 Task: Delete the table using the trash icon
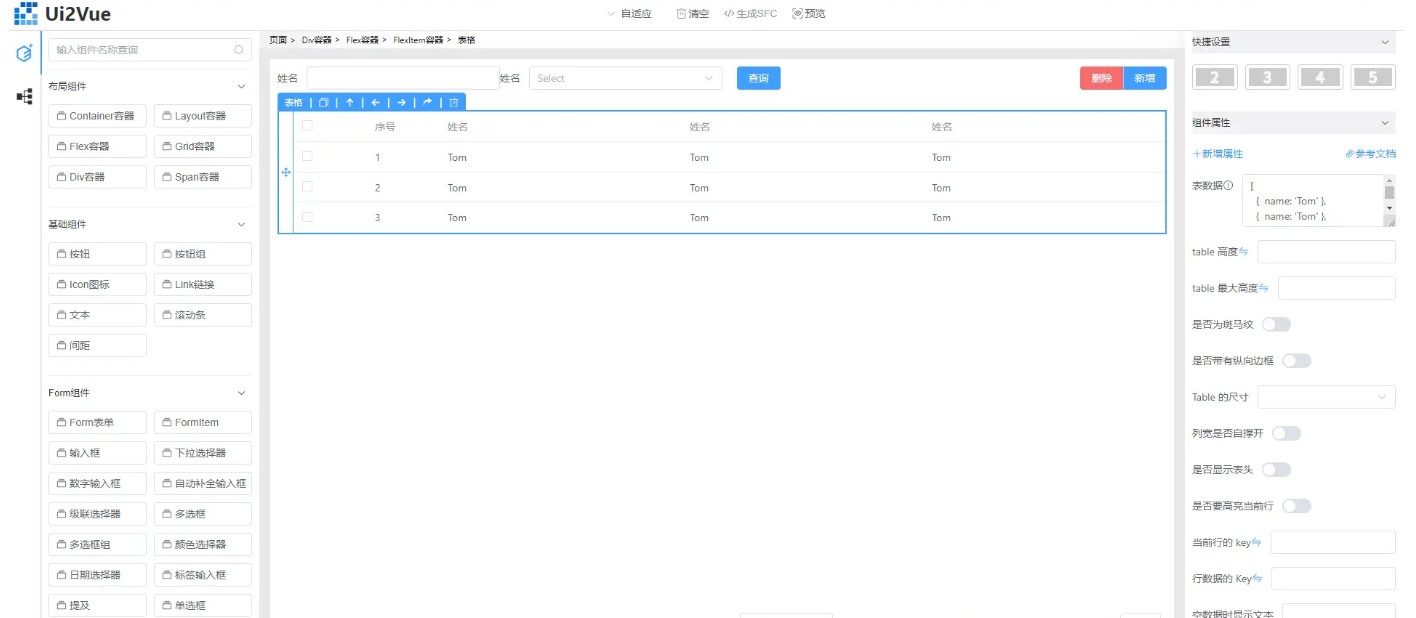pyautogui.click(x=453, y=102)
